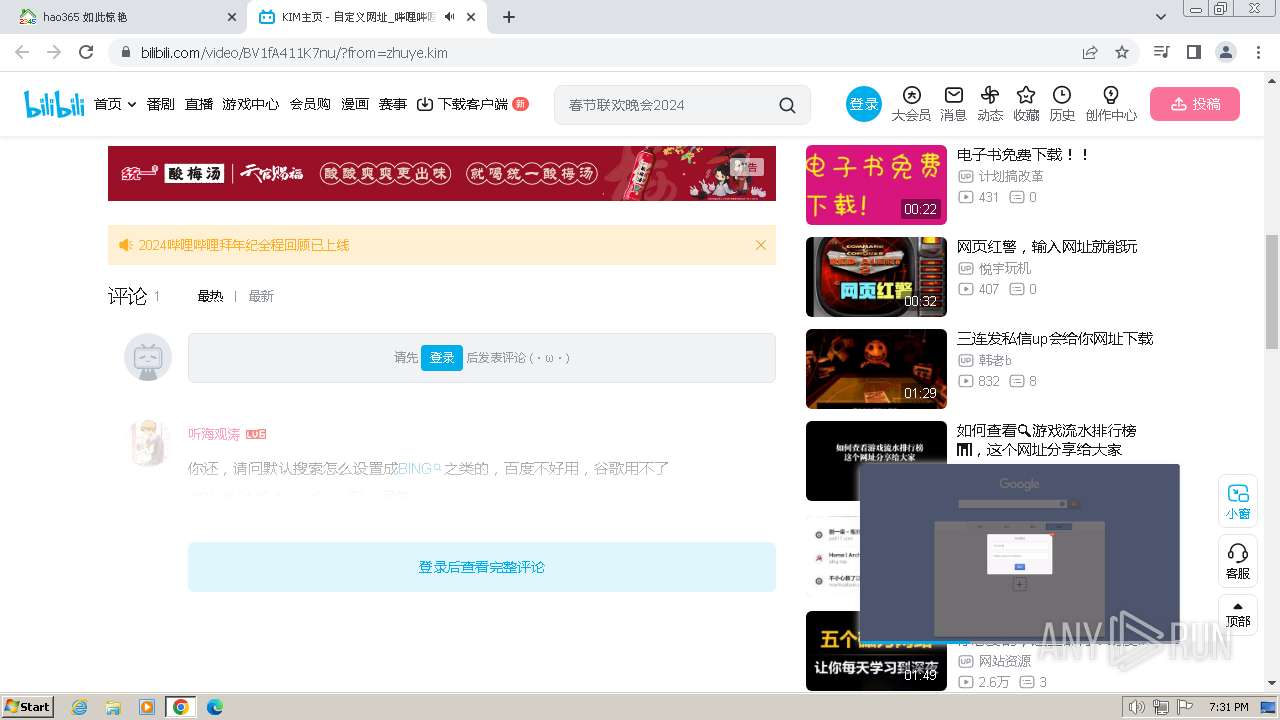Click the share page icon in address bar
The height and width of the screenshot is (720, 1280).
pyautogui.click(x=1090, y=52)
